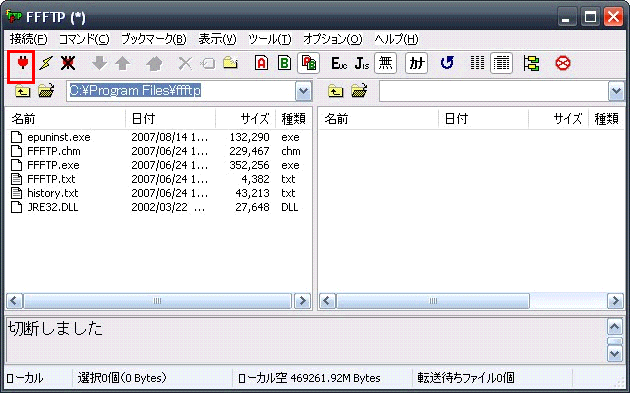This screenshot has width=630, height=393.
Task: Click the crossed-out disconnect icon
Action: (x=68, y=63)
